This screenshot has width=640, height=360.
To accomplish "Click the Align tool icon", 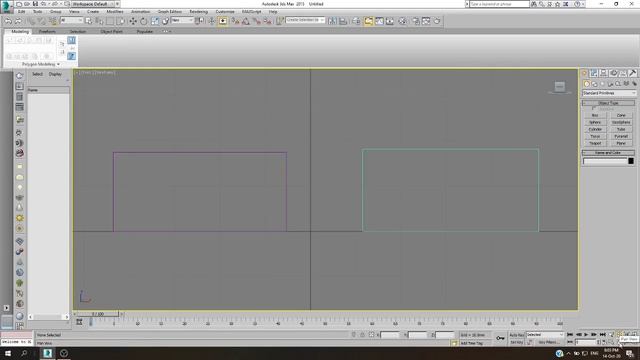I will (343, 21).
